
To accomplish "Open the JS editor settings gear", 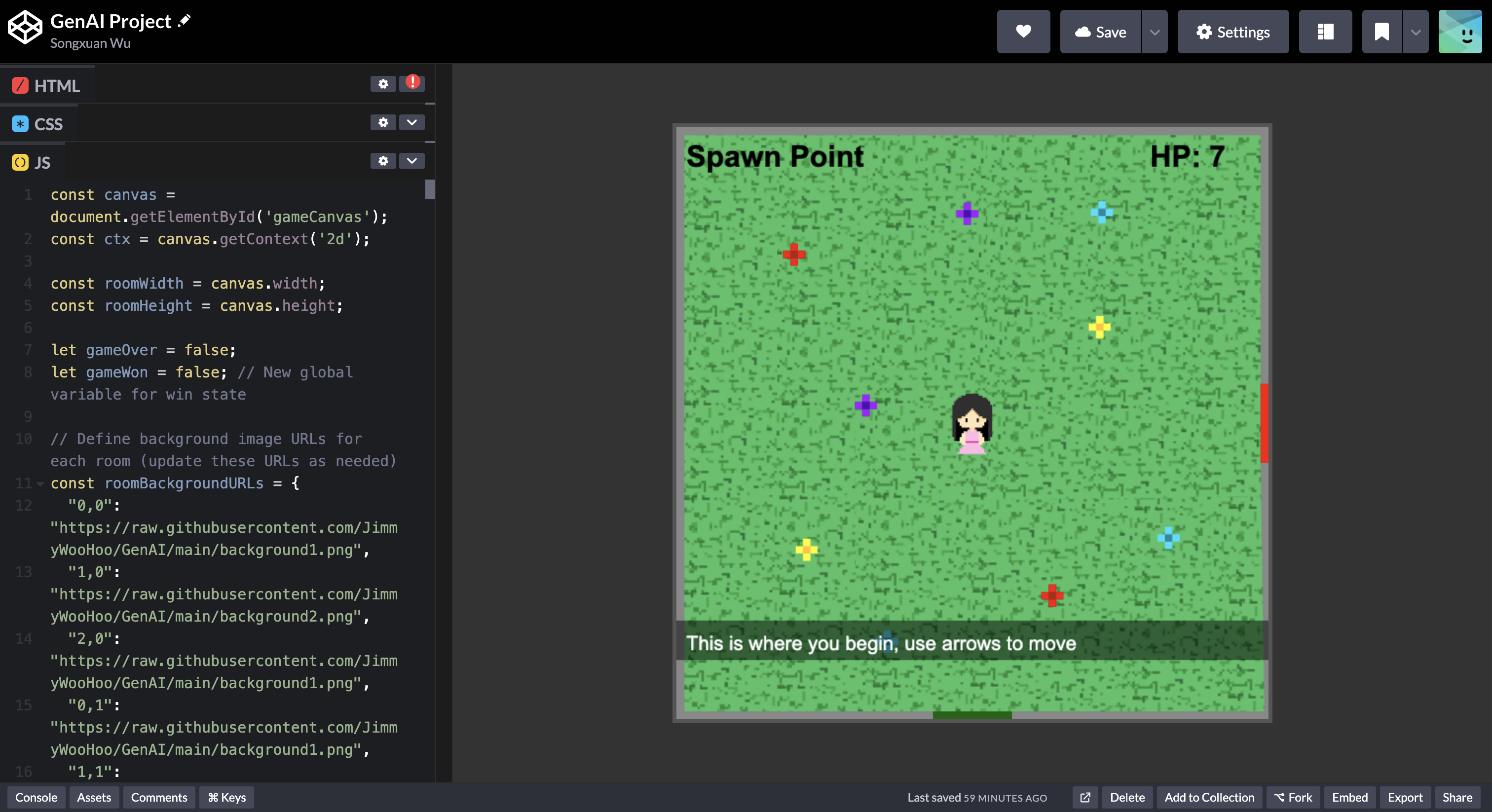I will click(383, 161).
